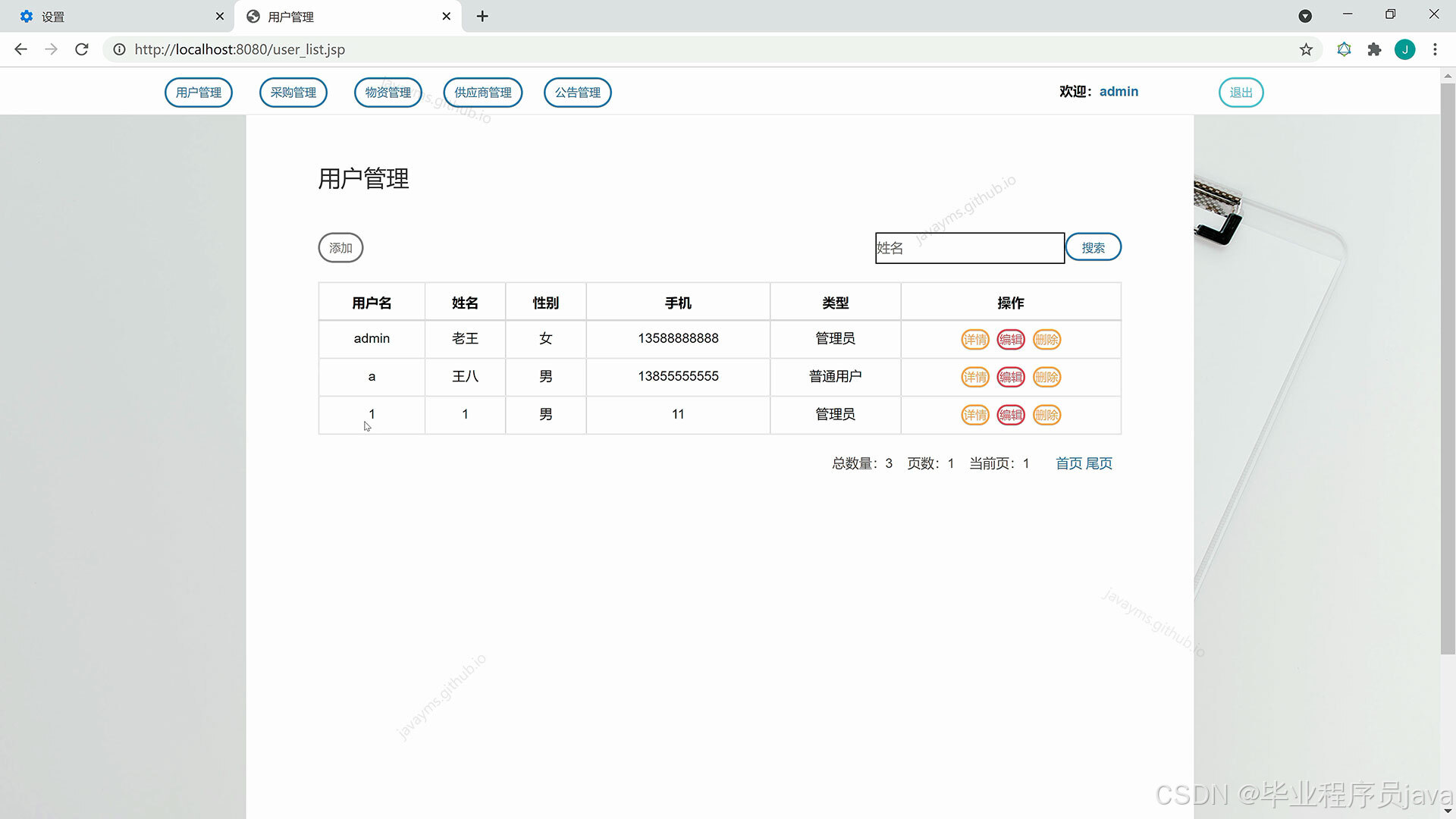Click the admin username link
Screen dimensions: 1456x819
click(1119, 91)
